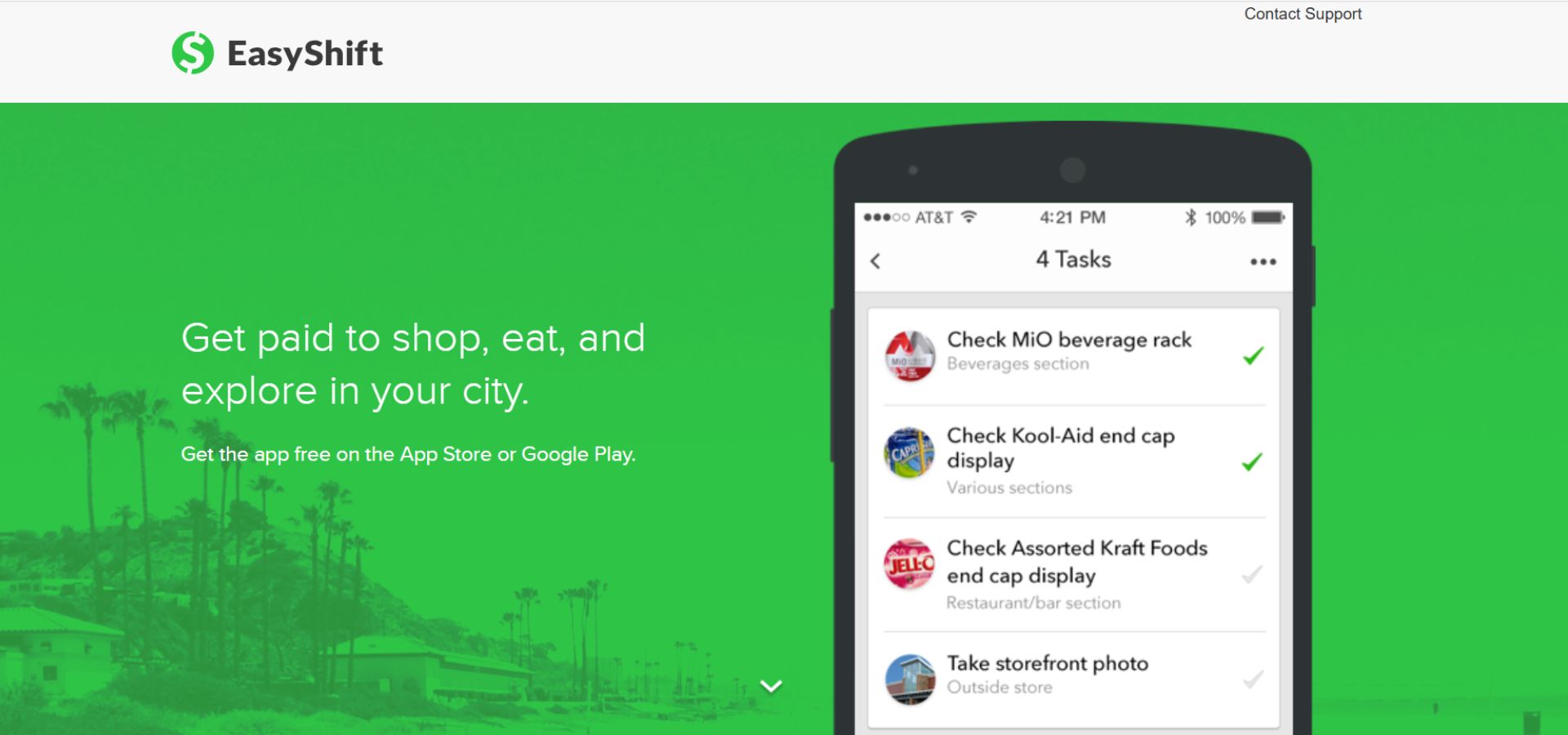Click the Capri Sun Kool-Aid task thumbnail
This screenshot has width=1568, height=735.
[x=910, y=452]
